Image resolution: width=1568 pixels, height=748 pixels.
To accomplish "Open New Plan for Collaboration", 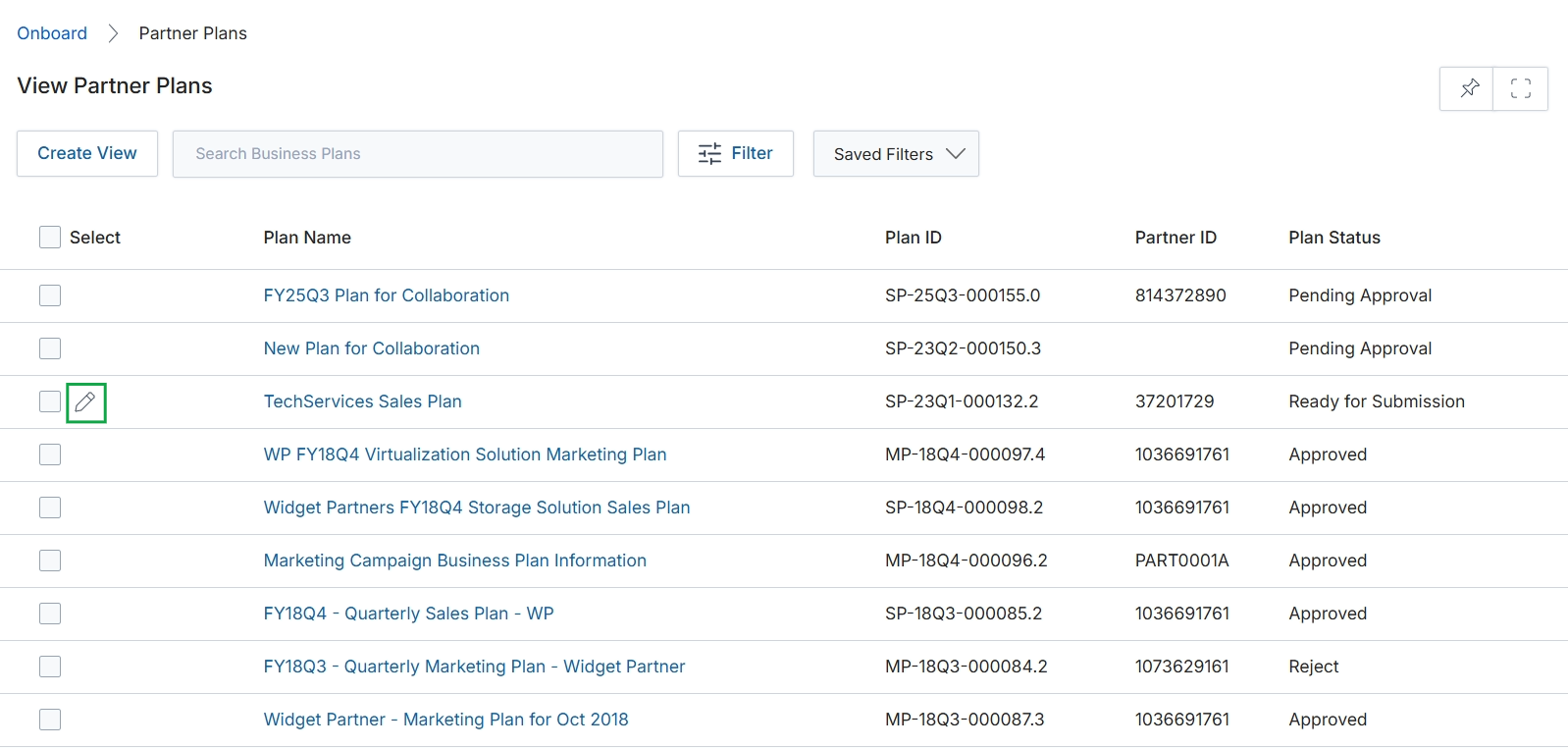I will [372, 348].
